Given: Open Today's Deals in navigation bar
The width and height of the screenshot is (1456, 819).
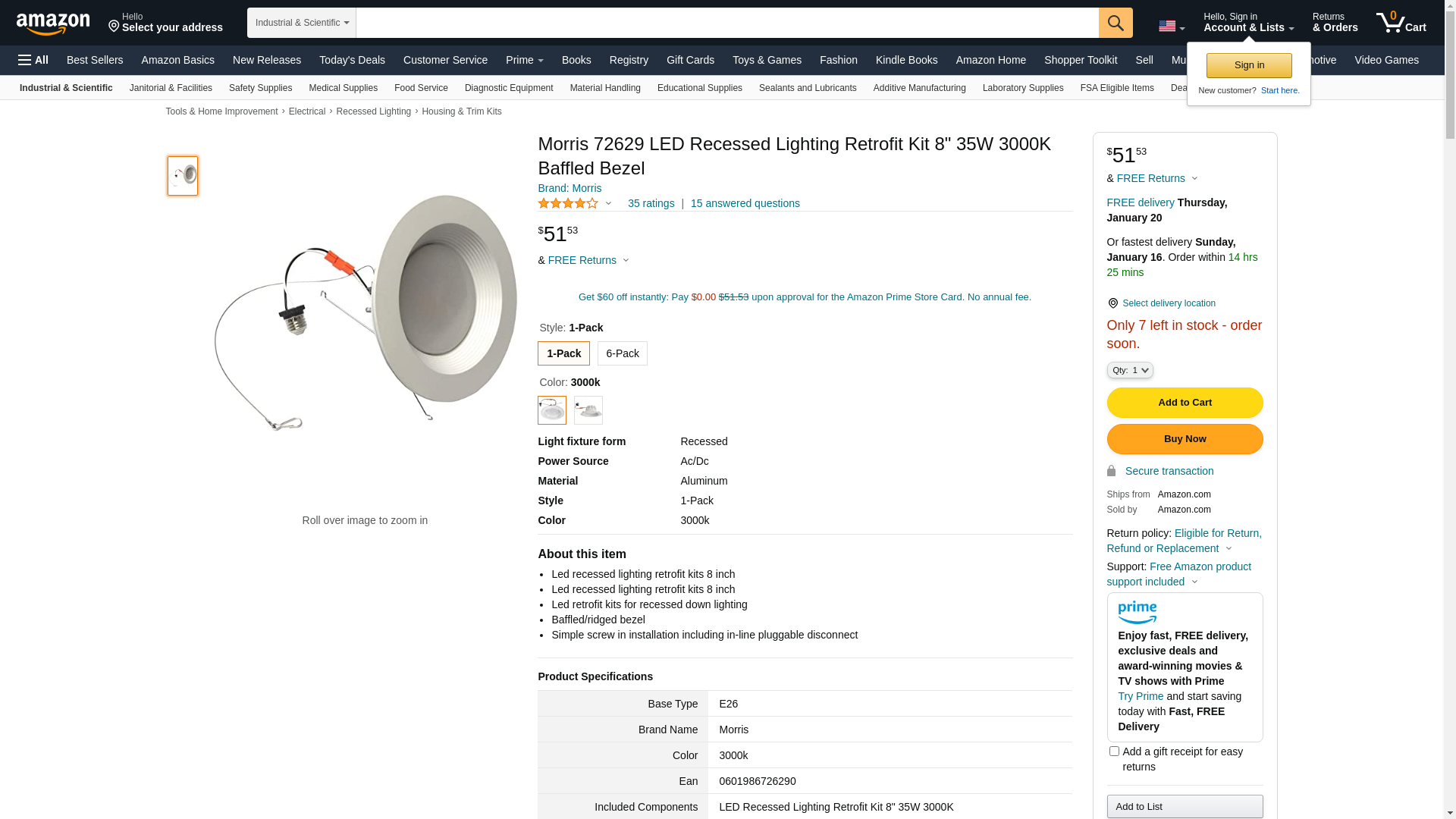Looking at the screenshot, I should click(x=352, y=60).
